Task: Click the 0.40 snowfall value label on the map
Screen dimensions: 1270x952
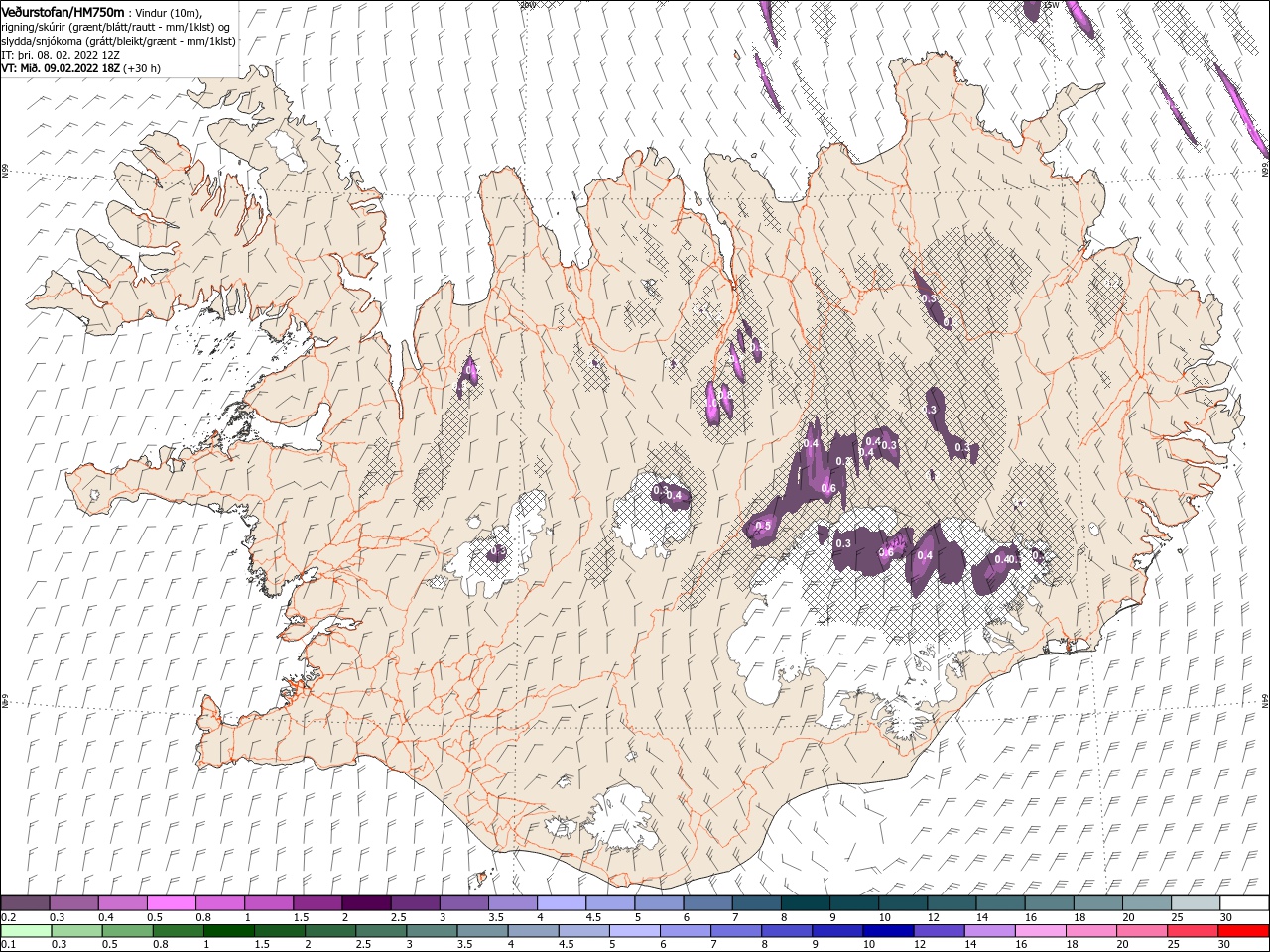Action: [x=1005, y=559]
